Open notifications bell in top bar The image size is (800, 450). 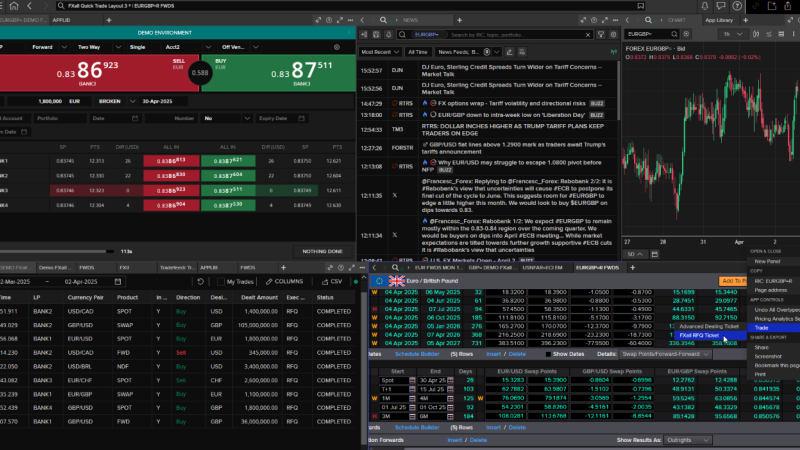pos(705,6)
